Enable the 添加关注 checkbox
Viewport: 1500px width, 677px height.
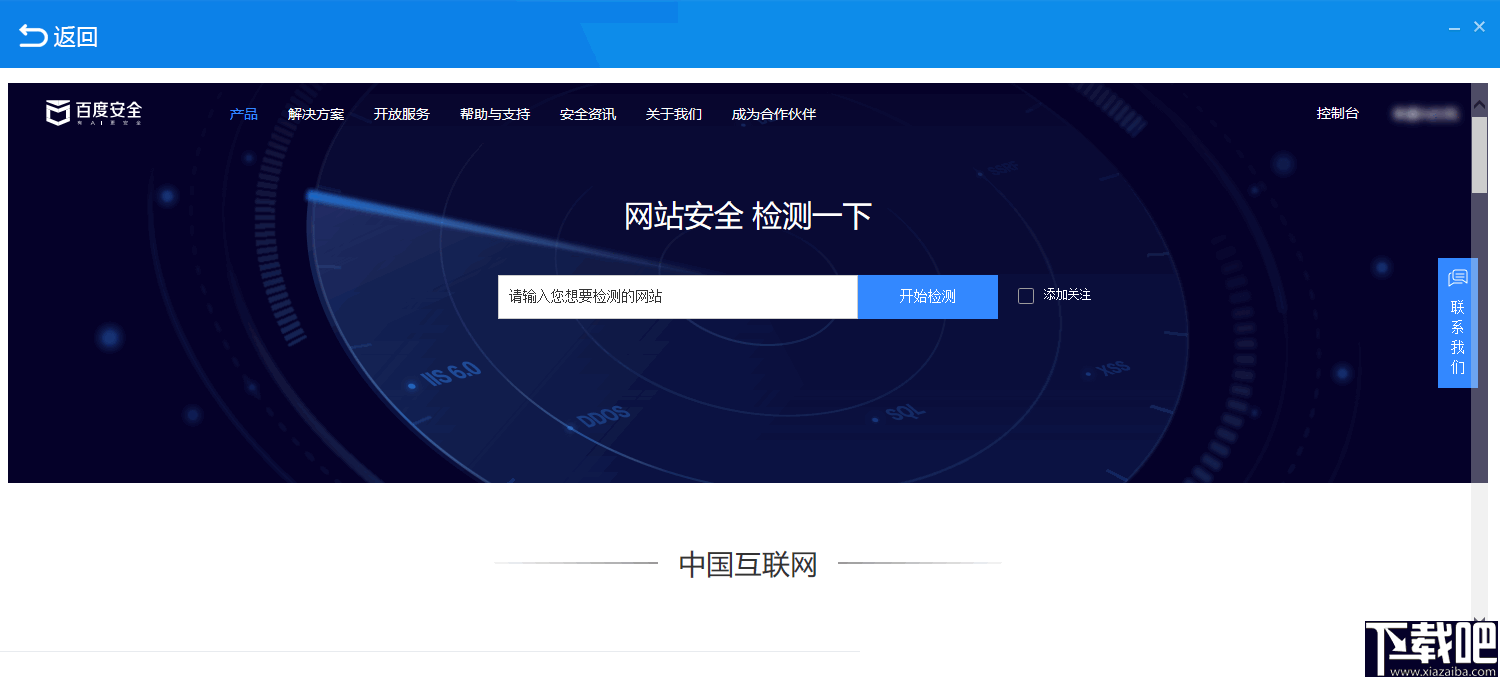click(1025, 295)
